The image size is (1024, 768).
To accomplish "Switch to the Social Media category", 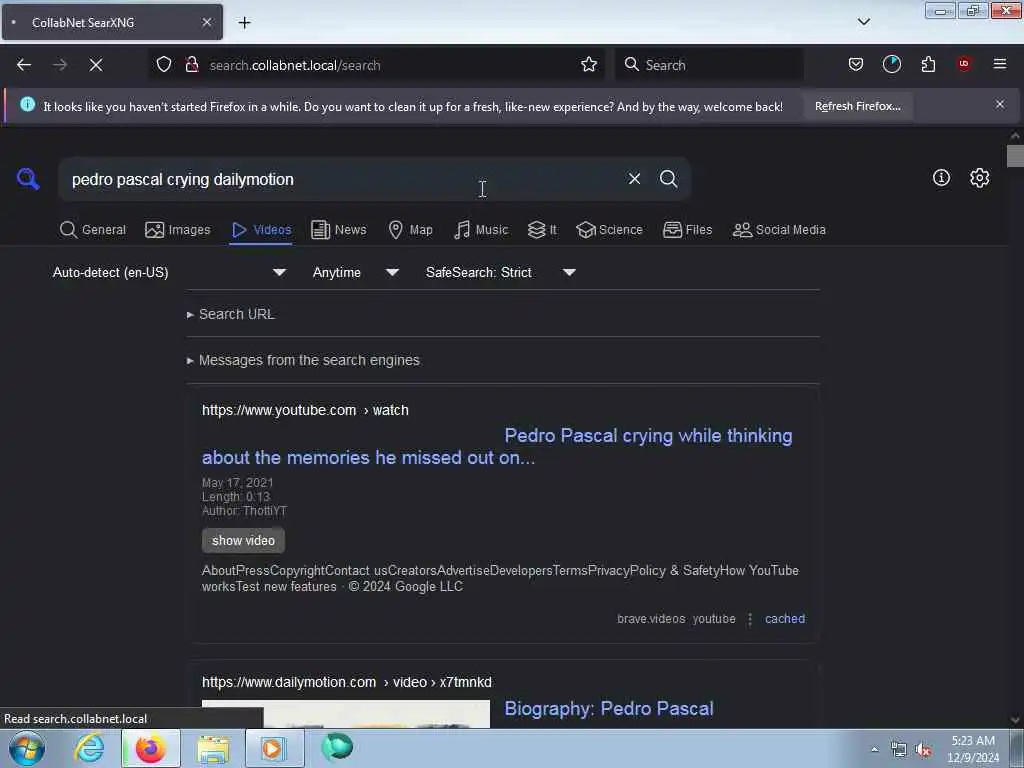I will click(779, 230).
